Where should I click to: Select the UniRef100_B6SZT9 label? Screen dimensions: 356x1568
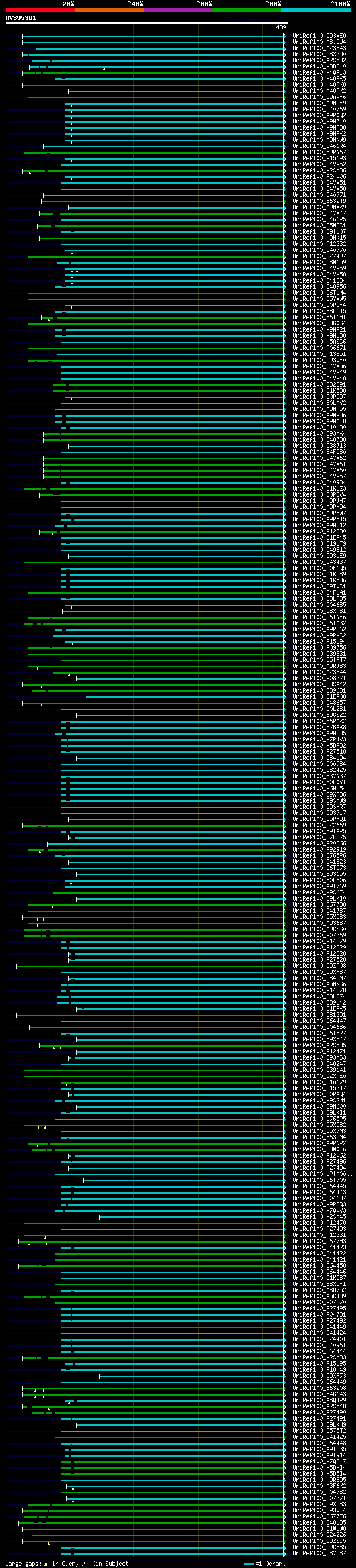319,201
